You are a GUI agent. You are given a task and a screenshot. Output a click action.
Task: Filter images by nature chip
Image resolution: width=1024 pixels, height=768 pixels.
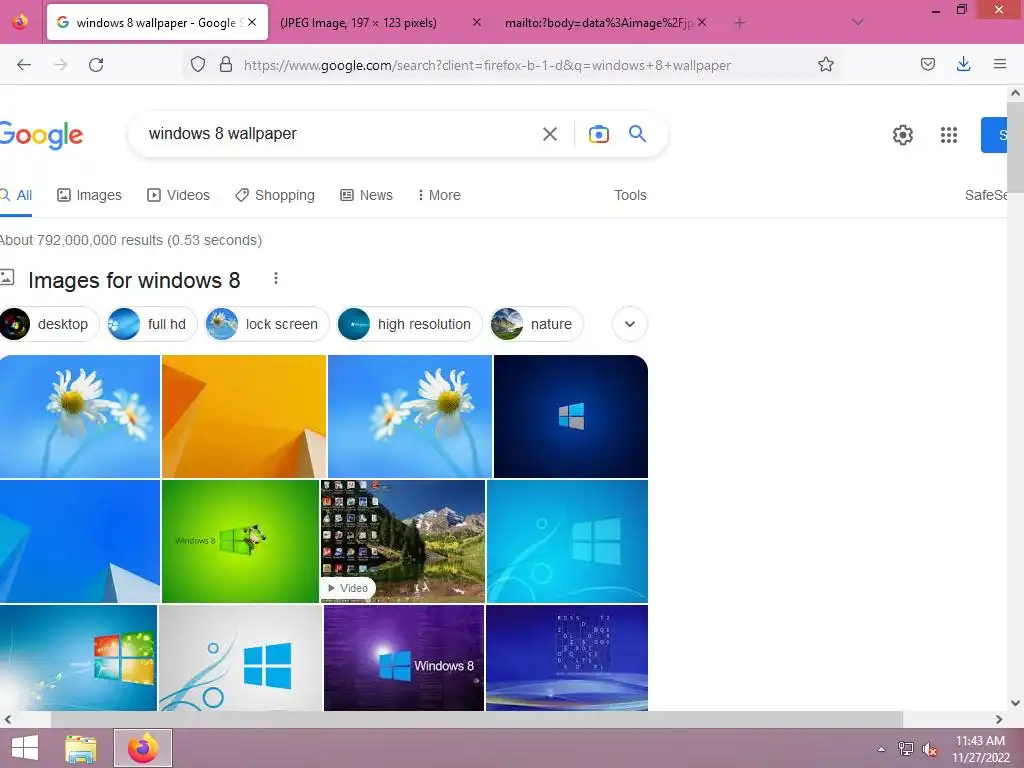(536, 324)
